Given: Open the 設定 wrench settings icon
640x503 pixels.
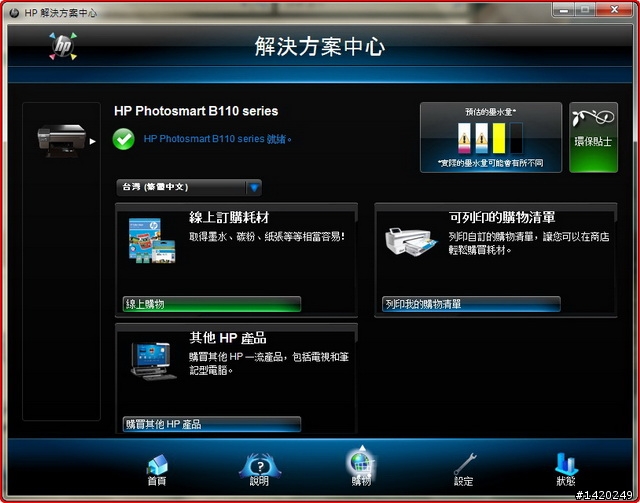Looking at the screenshot, I should 464,469.
